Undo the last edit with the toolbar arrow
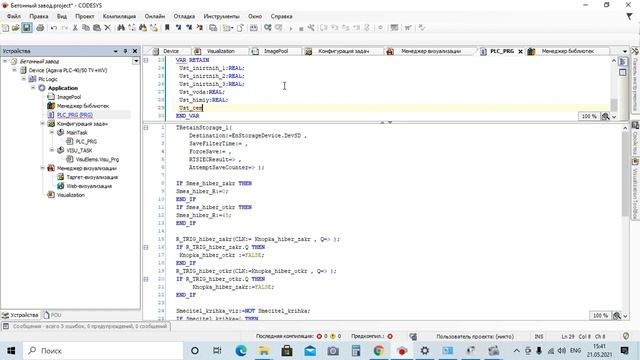 tap(54, 28)
